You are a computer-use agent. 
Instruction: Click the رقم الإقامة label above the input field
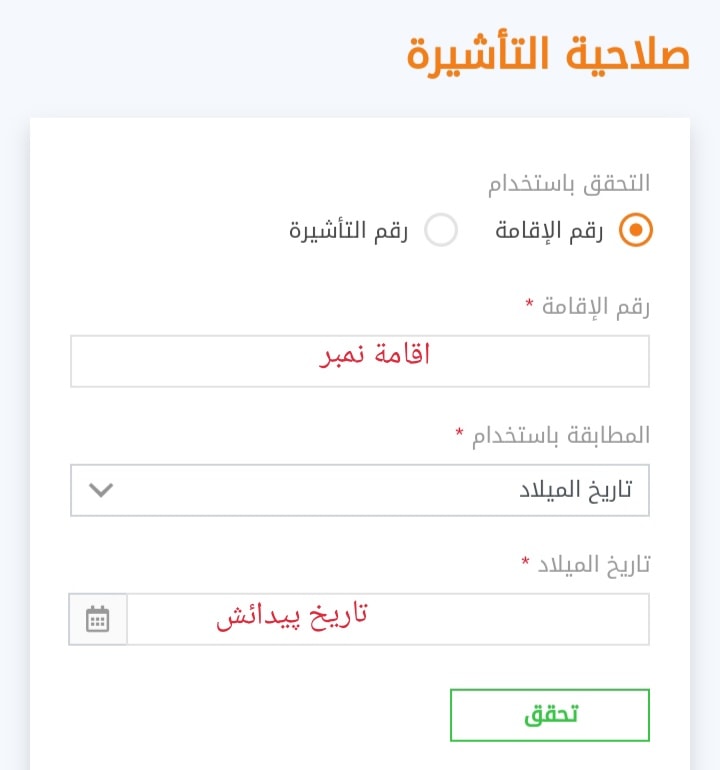tap(596, 307)
